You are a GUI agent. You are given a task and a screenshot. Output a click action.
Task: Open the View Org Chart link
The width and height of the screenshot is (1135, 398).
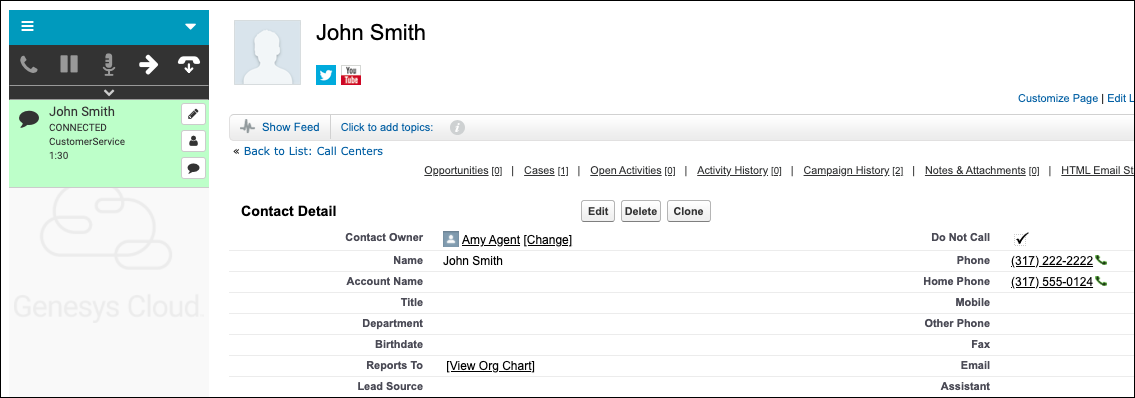point(491,366)
